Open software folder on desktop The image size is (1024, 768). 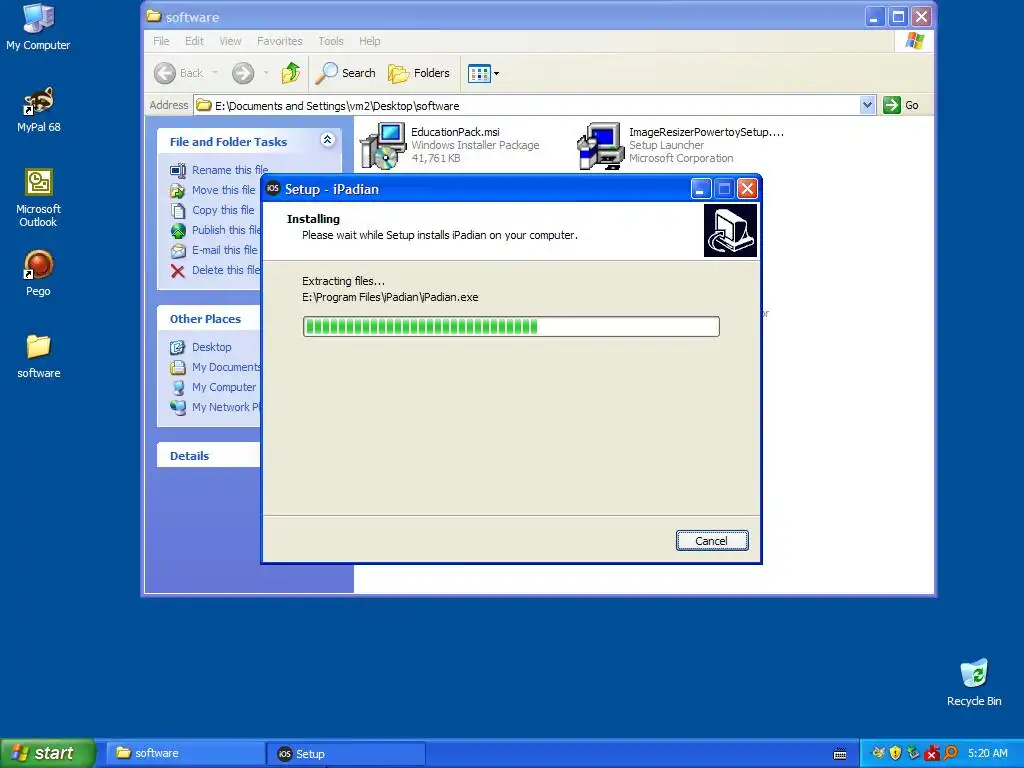[x=39, y=356]
